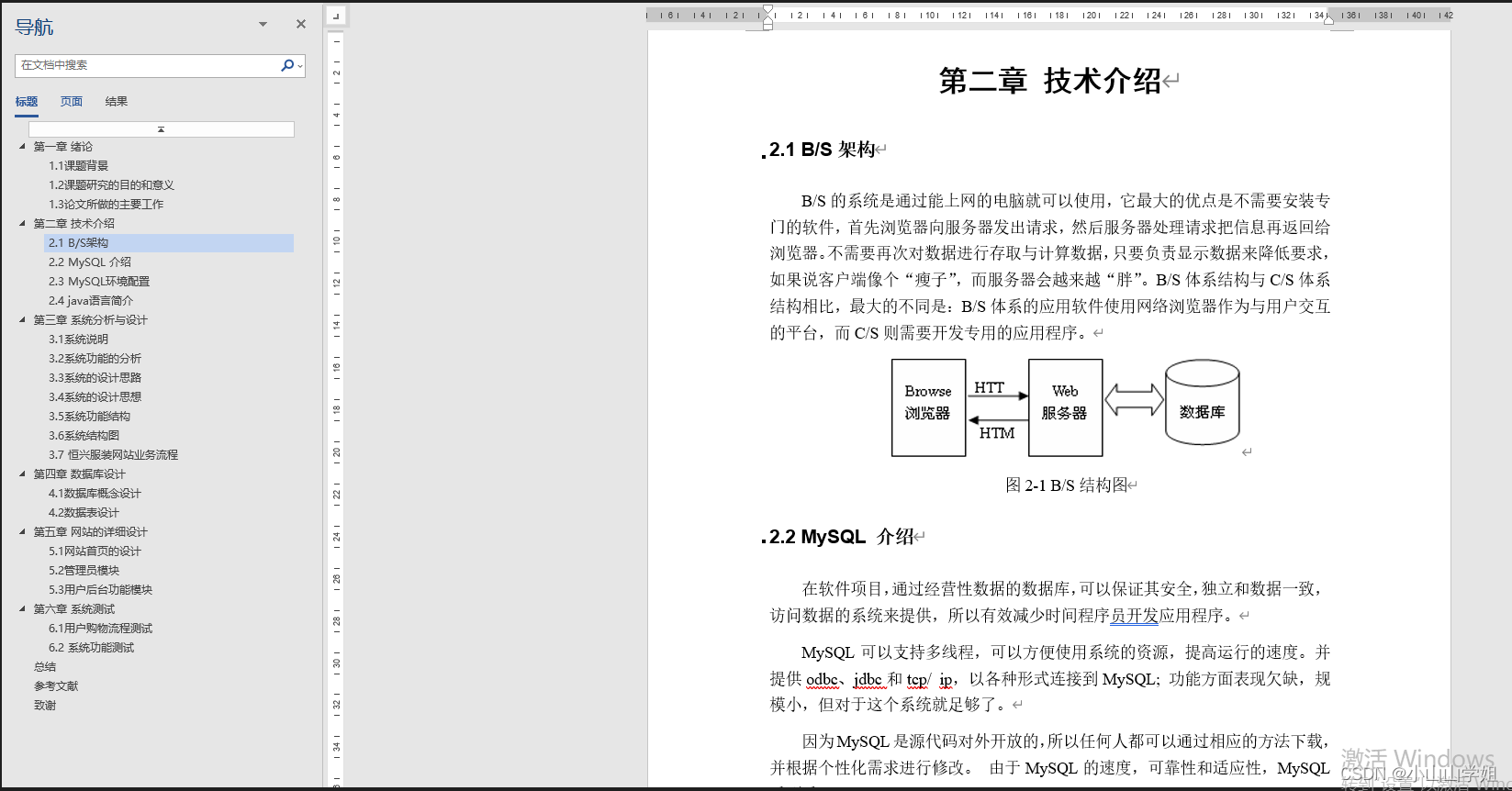
Task: Open the search options dropdown arrow
Action: click(300, 66)
